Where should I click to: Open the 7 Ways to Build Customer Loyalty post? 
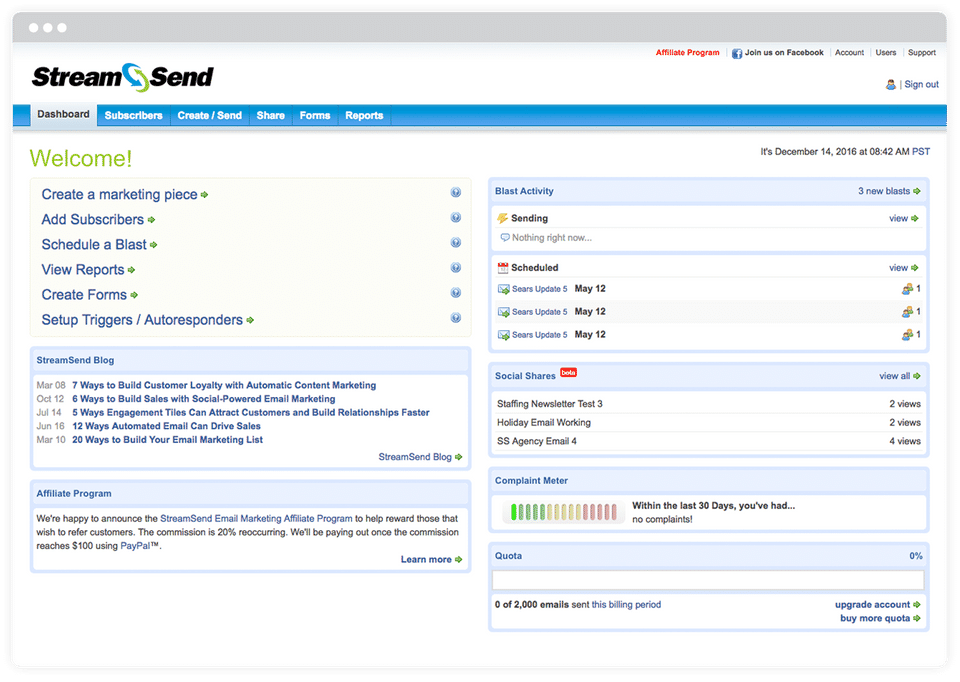click(x=224, y=385)
